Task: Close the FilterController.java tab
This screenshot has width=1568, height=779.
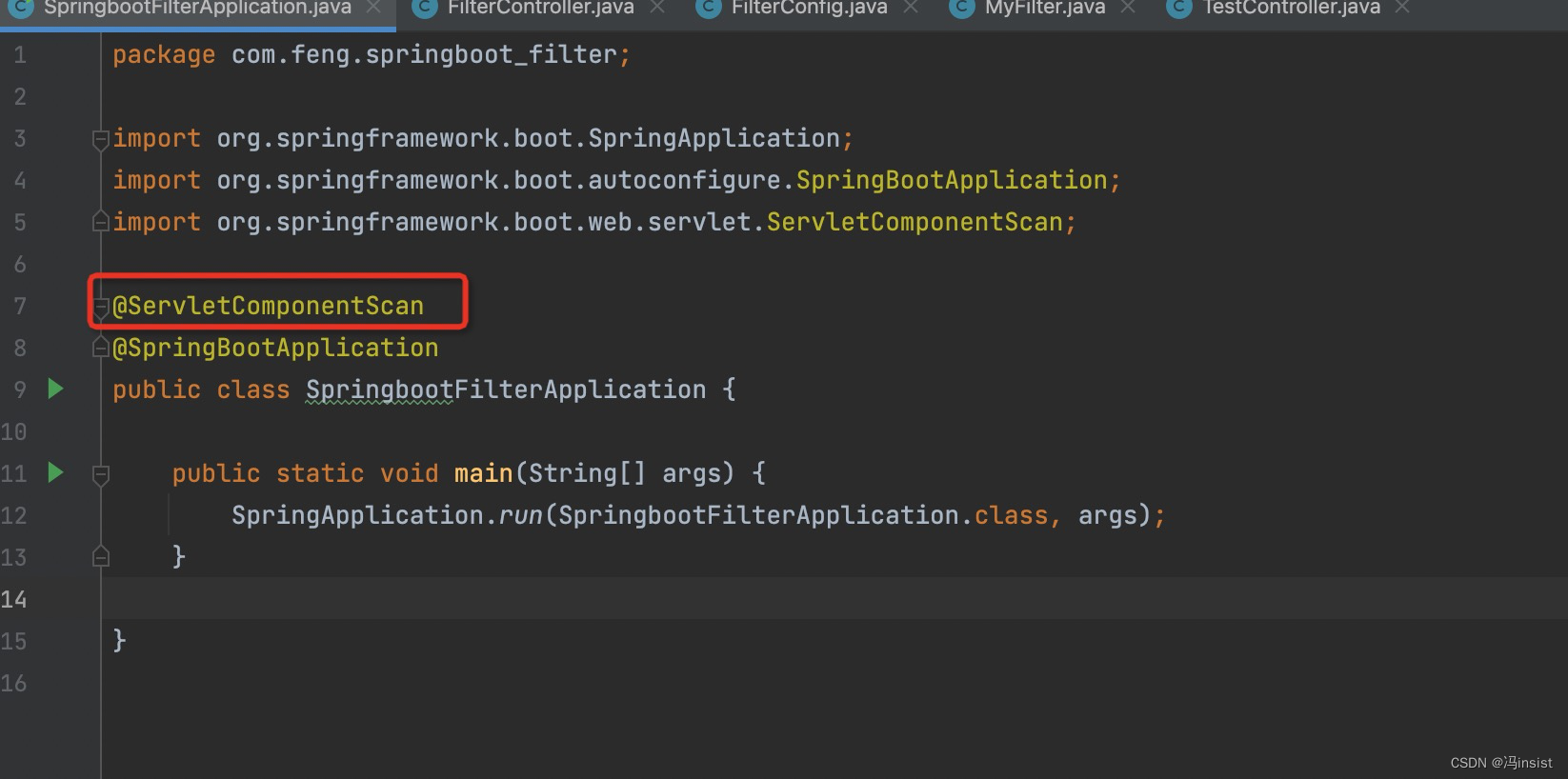Action: pyautogui.click(x=657, y=8)
